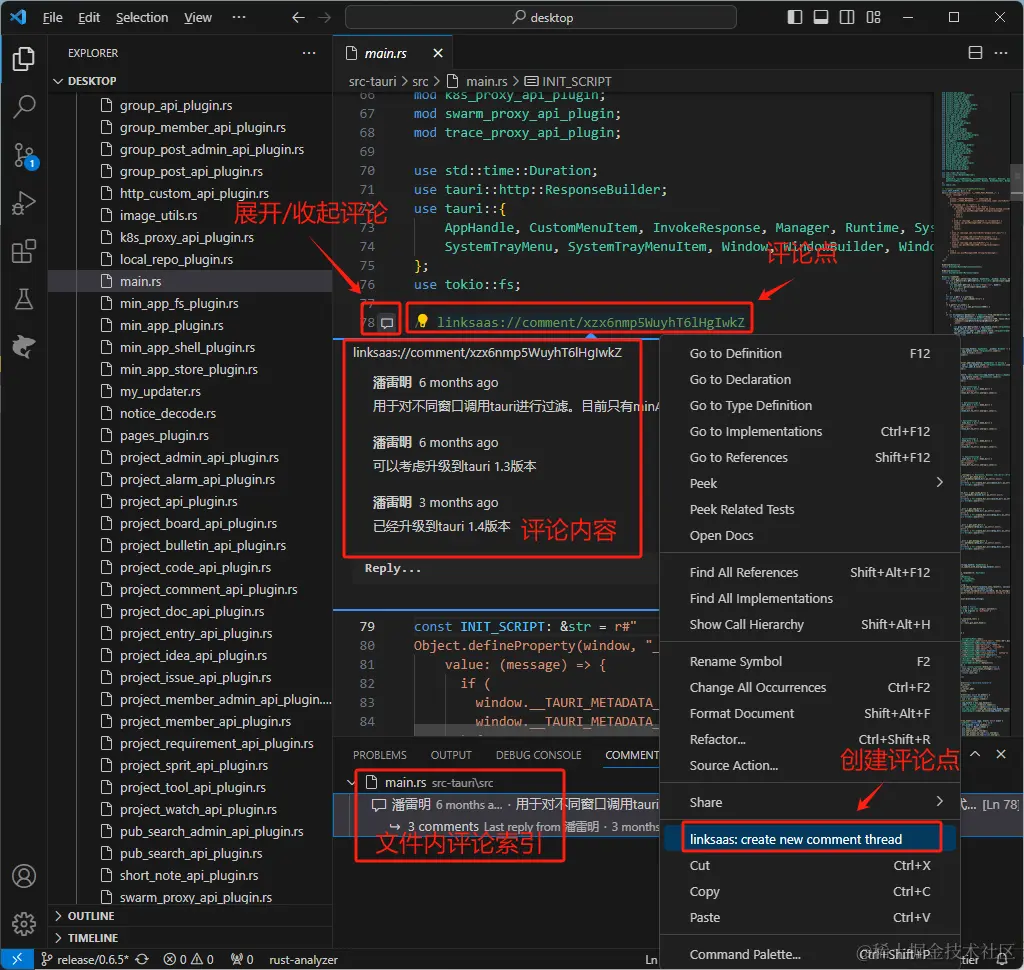Viewport: 1024px width, 970px height.
Task: Choose Format Document
Action: pos(810,713)
